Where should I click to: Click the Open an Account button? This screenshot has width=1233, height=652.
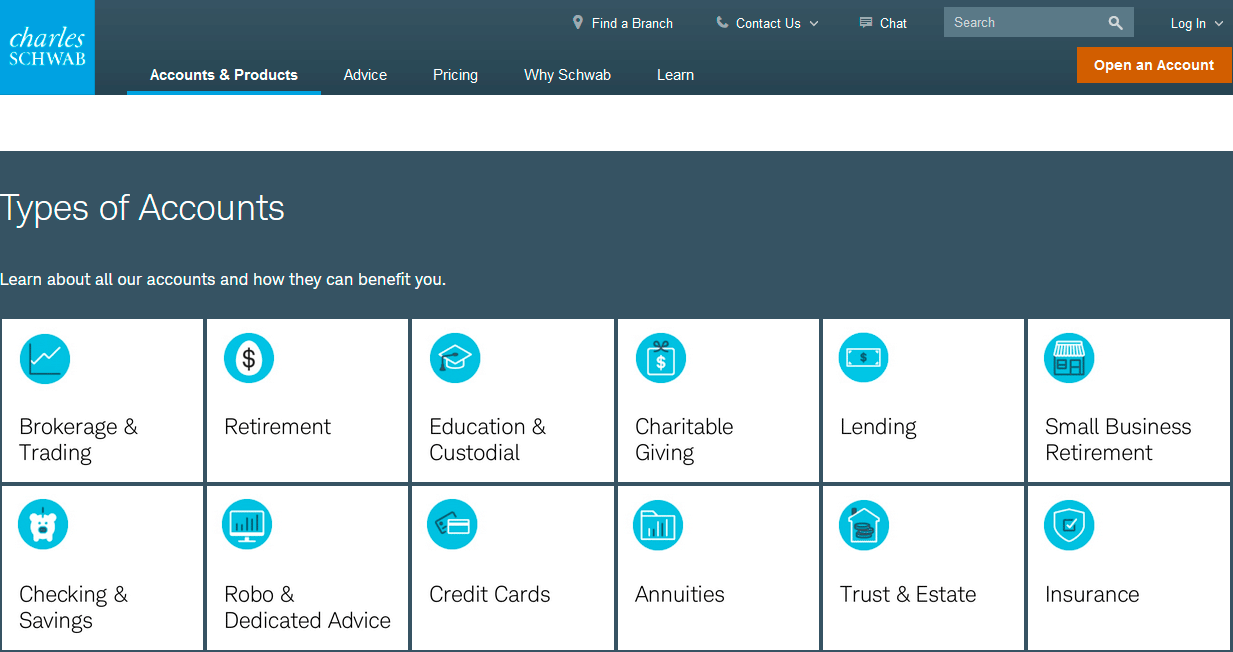coord(1154,64)
